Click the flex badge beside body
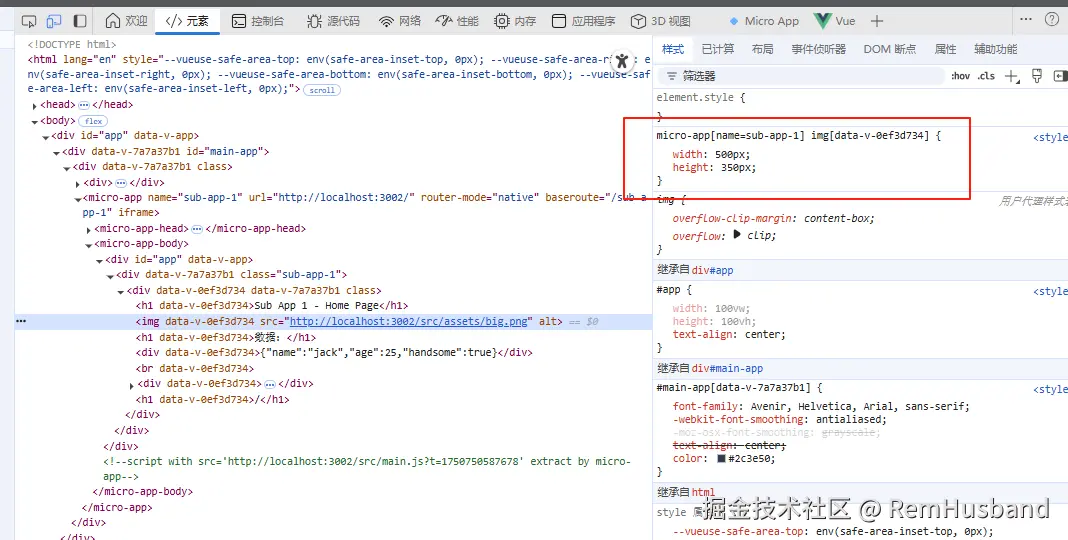 point(93,121)
